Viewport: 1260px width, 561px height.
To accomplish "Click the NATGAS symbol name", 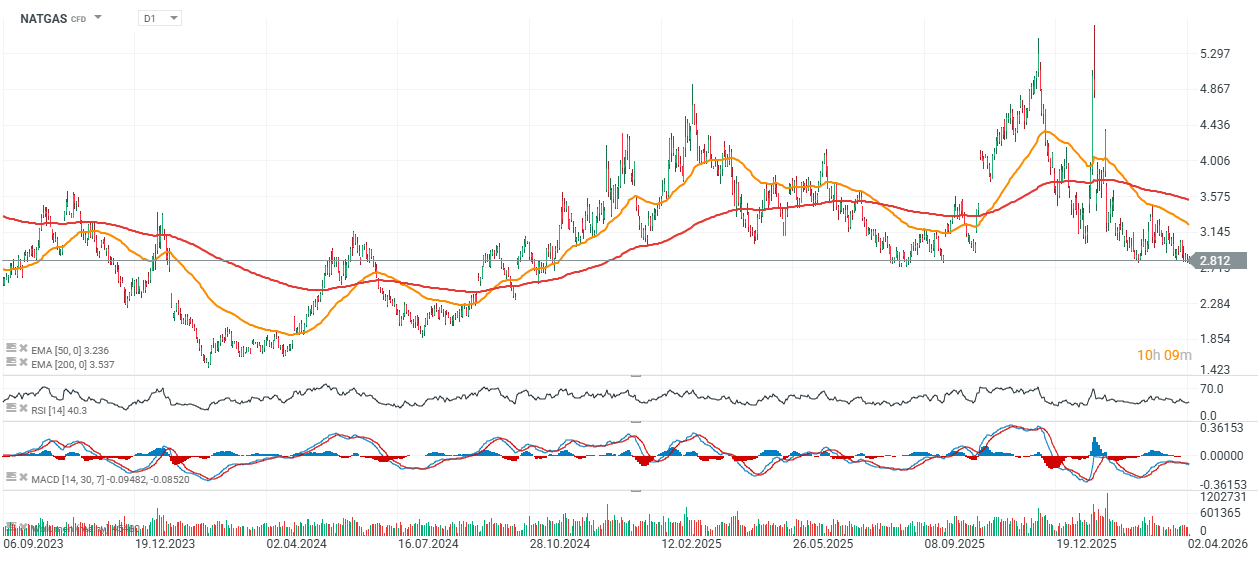I will coord(43,18).
